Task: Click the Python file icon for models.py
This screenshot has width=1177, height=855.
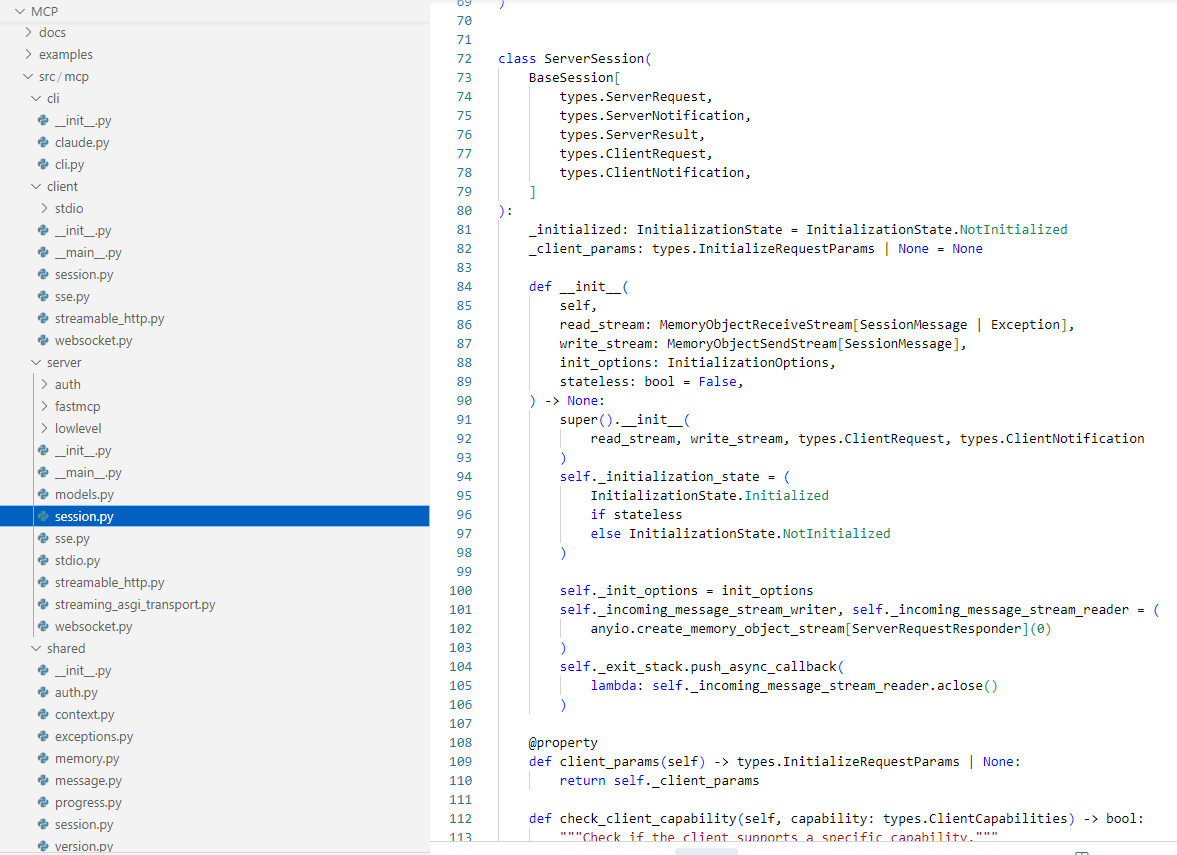Action: coord(43,495)
